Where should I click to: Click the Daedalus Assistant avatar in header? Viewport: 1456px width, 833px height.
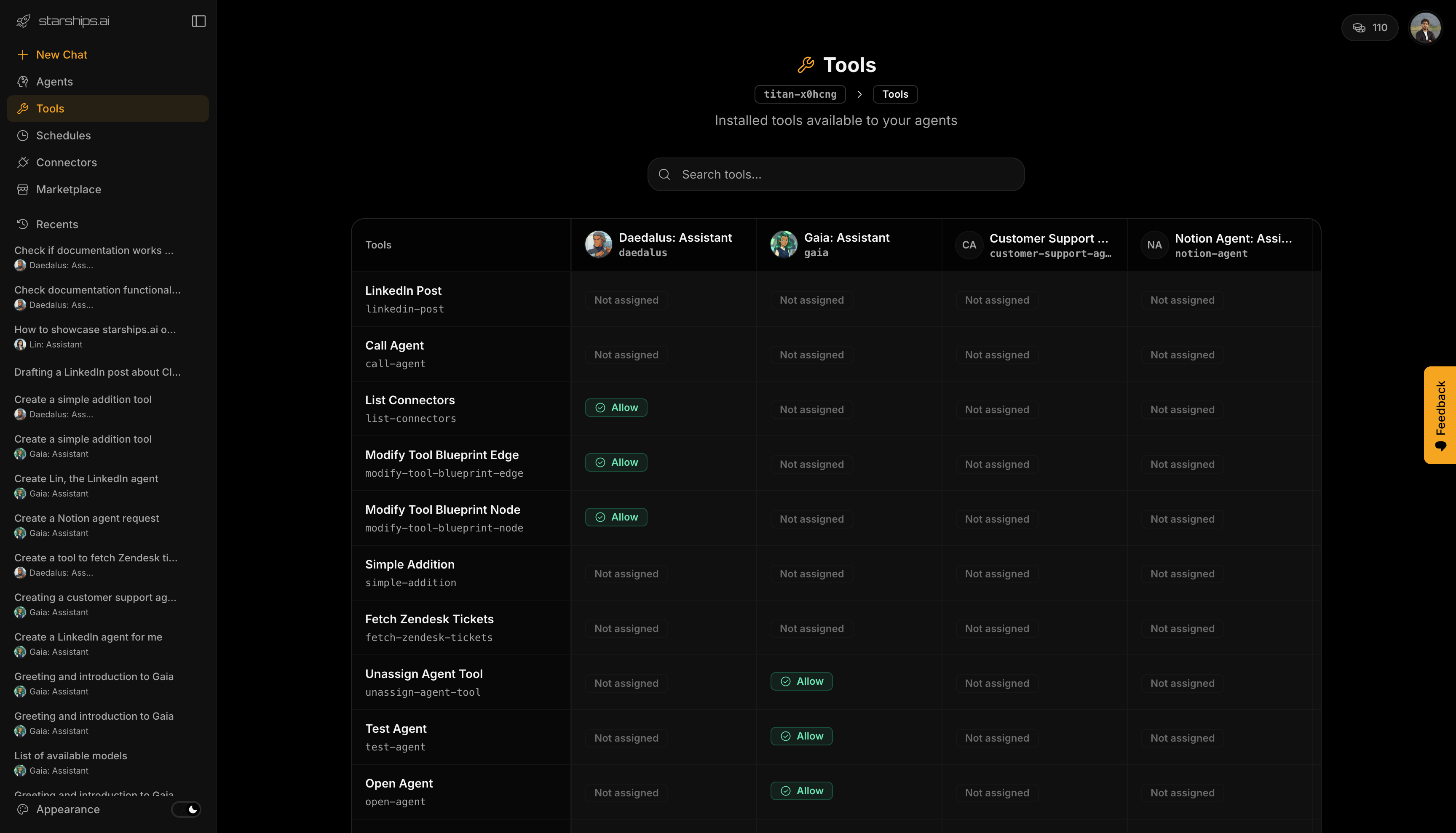pyautogui.click(x=598, y=244)
